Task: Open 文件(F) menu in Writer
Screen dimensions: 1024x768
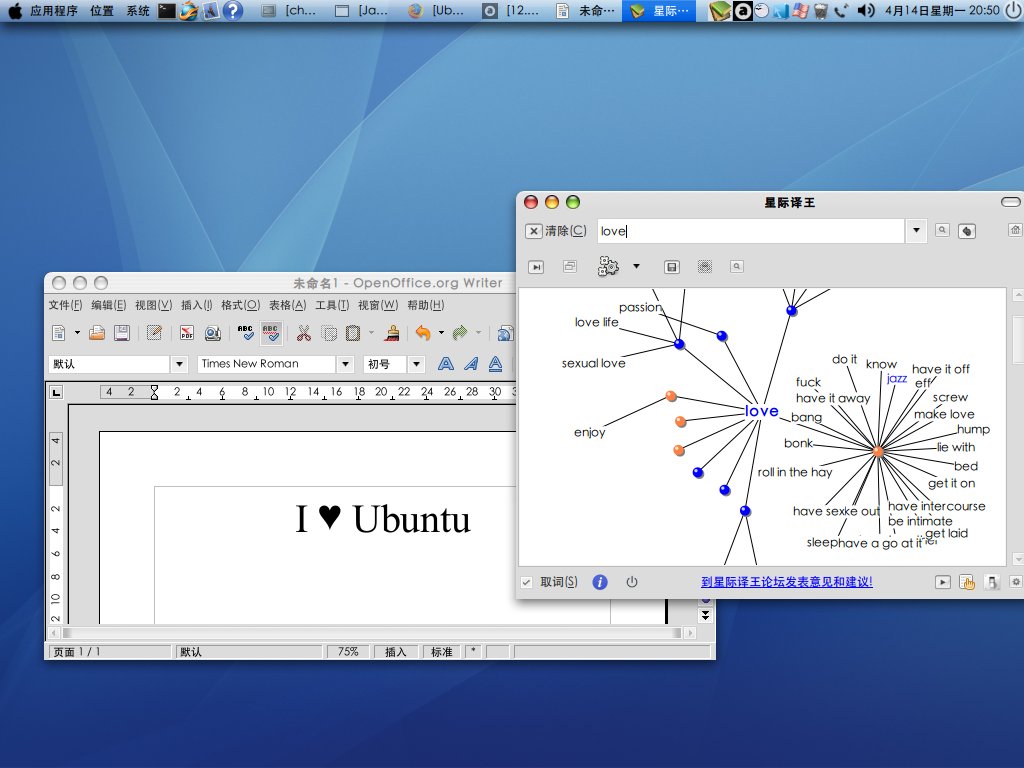Action: click(65, 305)
